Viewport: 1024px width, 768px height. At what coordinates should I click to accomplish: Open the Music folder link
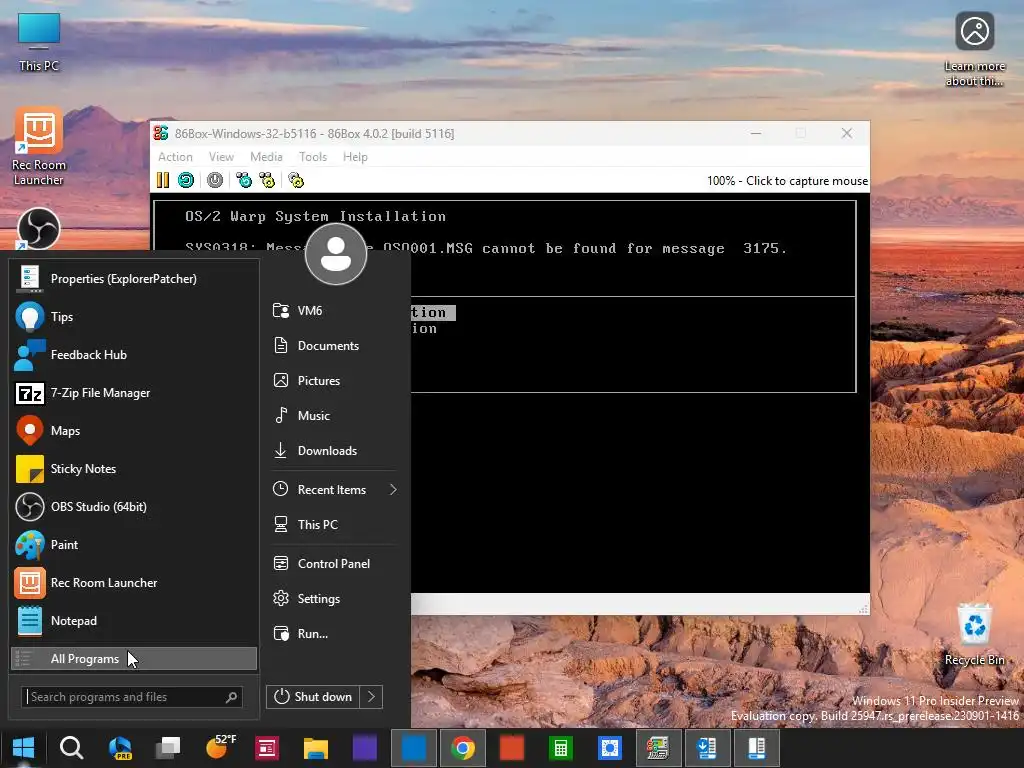pyautogui.click(x=334, y=415)
